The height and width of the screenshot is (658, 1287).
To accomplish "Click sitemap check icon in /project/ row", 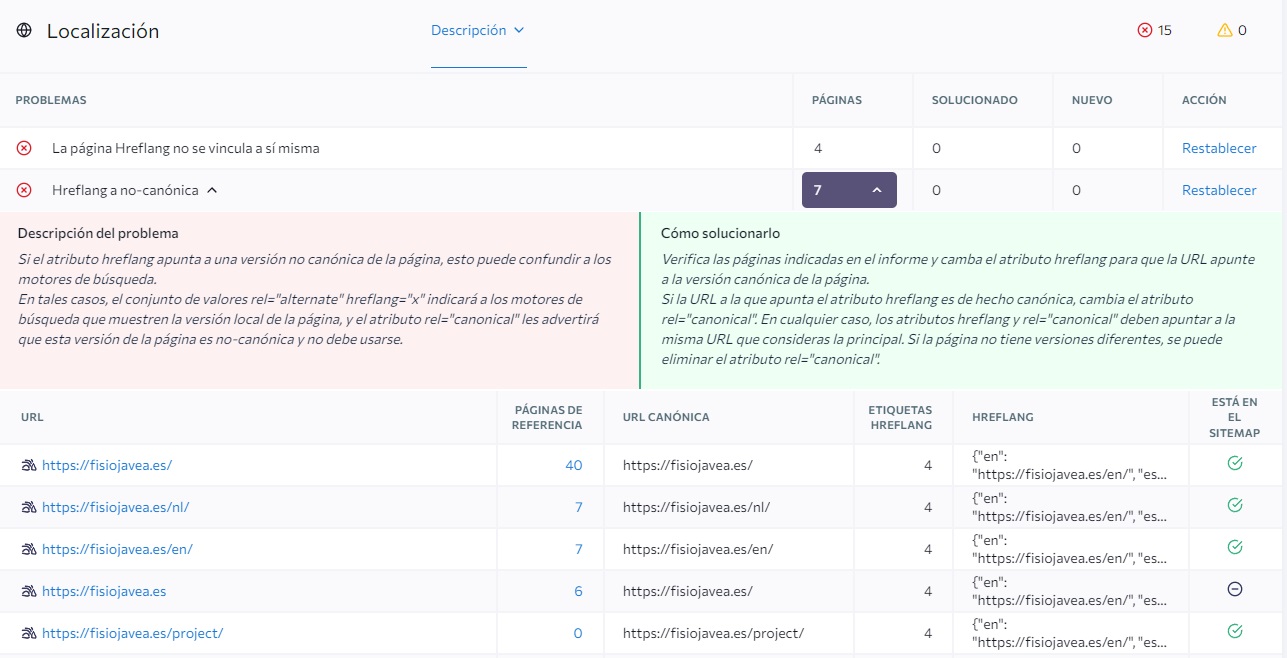I will pos(1234,631).
